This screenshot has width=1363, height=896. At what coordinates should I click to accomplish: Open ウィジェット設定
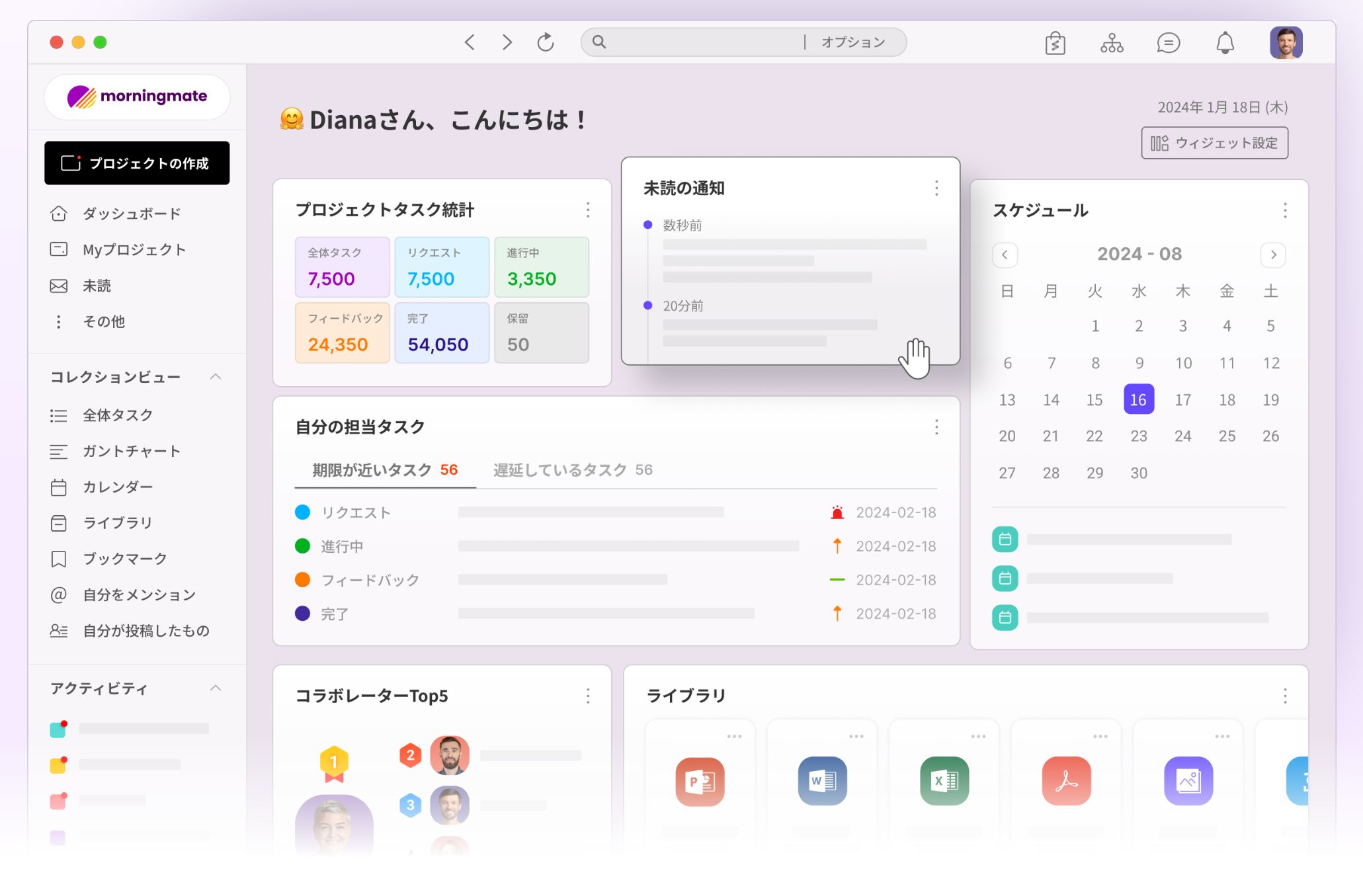click(x=1214, y=143)
